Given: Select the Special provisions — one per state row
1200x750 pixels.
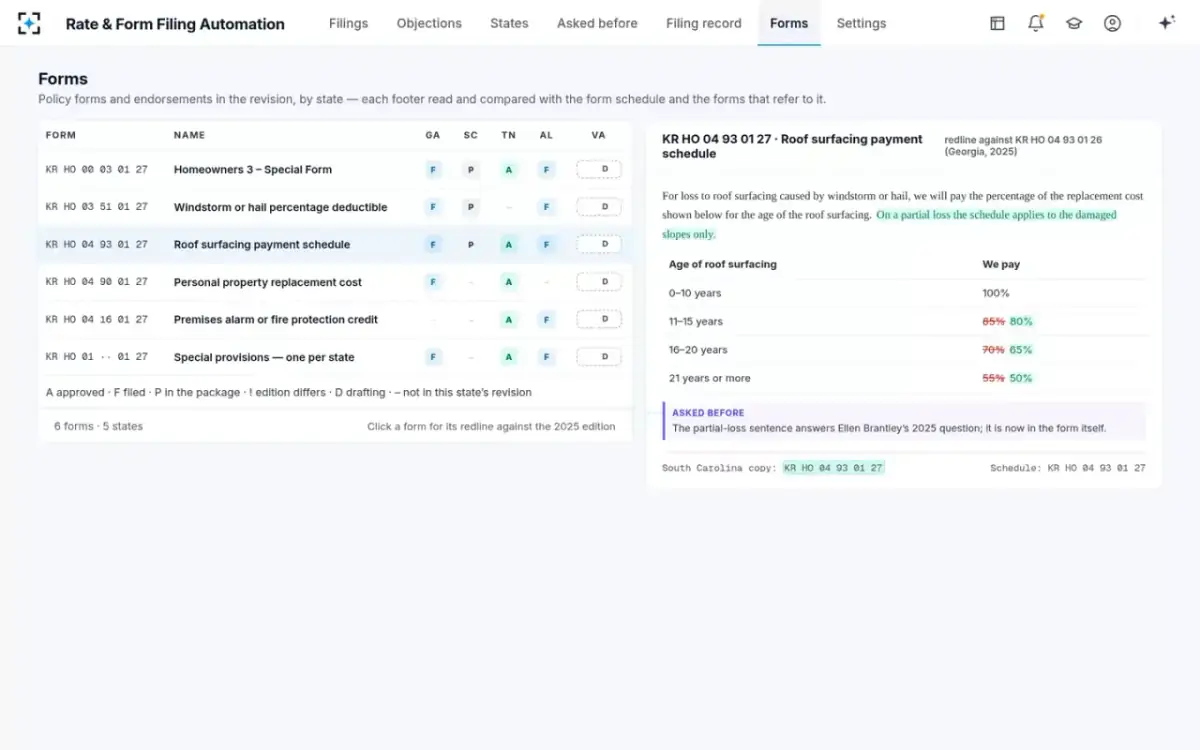Looking at the screenshot, I should [335, 357].
